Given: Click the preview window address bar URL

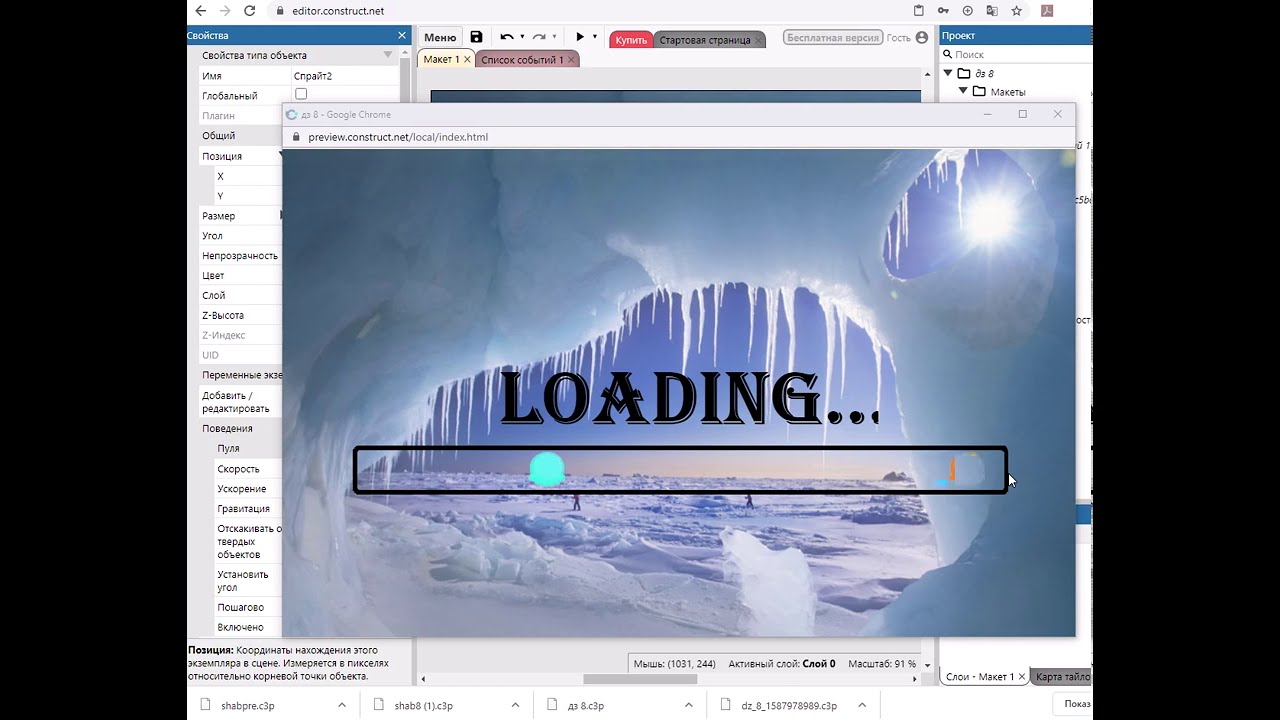Looking at the screenshot, I should tap(398, 137).
